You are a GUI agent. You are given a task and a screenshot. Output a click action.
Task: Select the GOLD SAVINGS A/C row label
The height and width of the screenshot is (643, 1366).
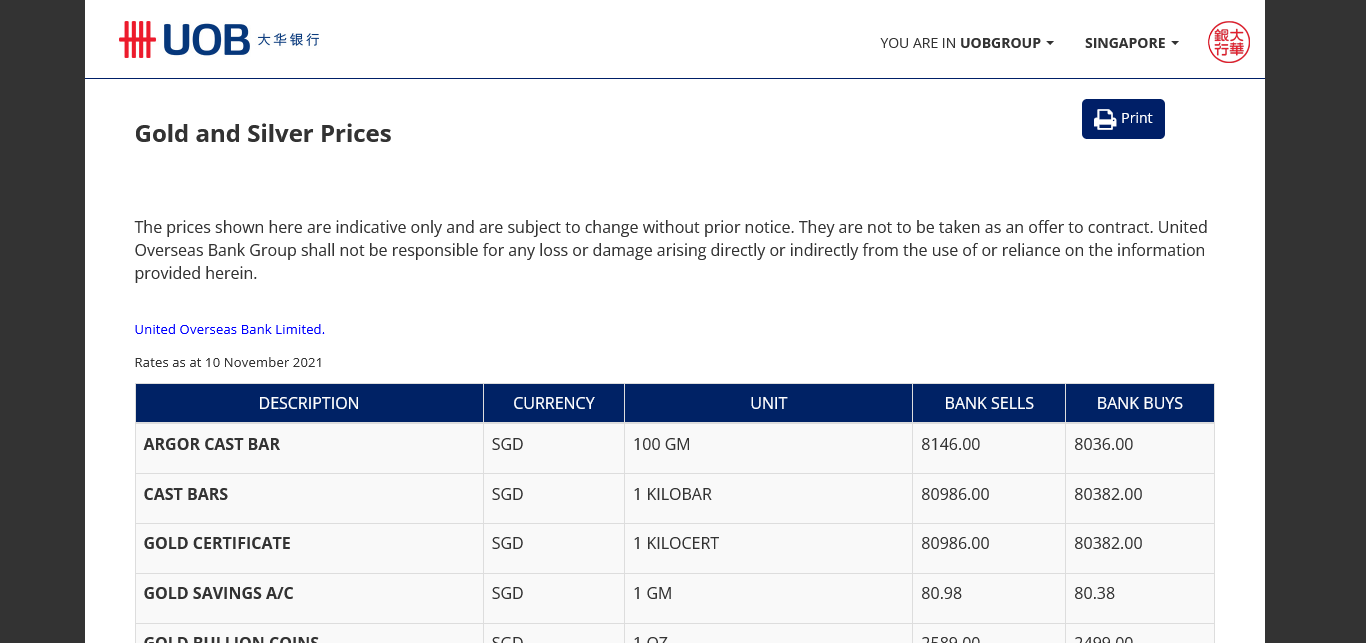pyautogui.click(x=219, y=593)
